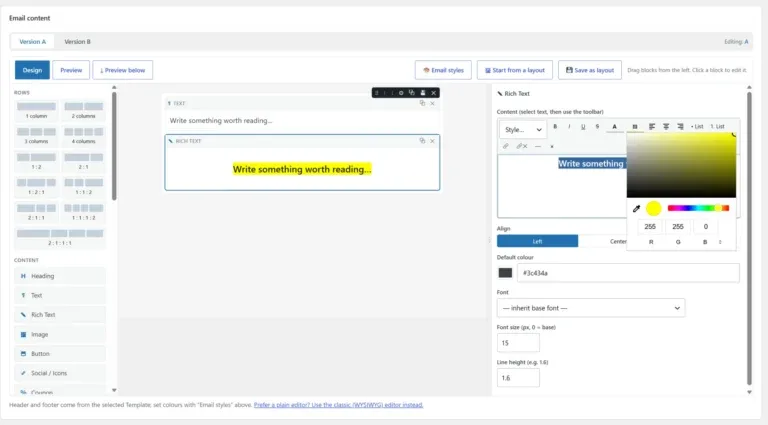Viewport: 768px width, 425px height.
Task: Add a Heading content block
Action: coord(60,276)
